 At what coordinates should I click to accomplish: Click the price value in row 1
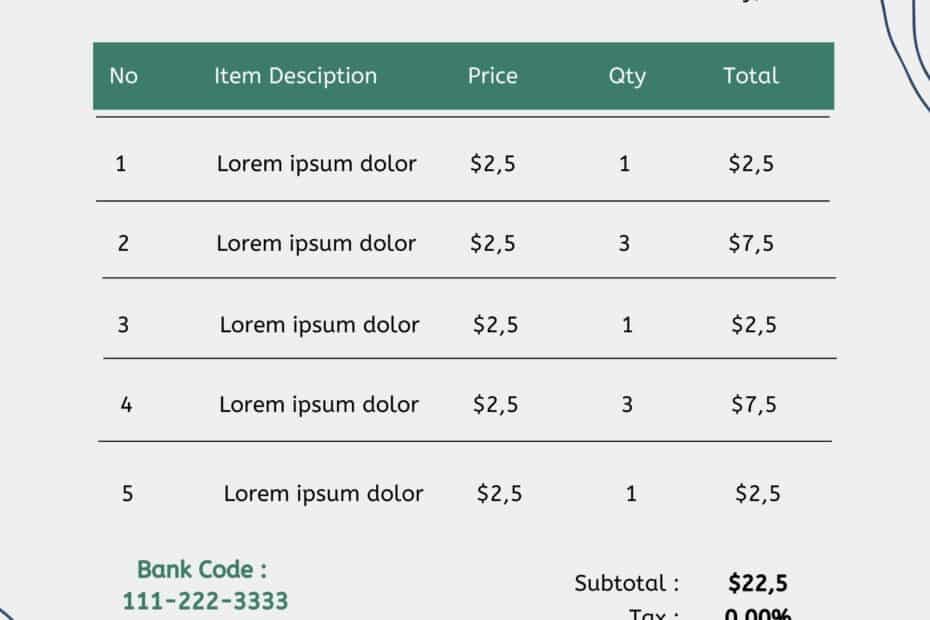tap(493, 164)
